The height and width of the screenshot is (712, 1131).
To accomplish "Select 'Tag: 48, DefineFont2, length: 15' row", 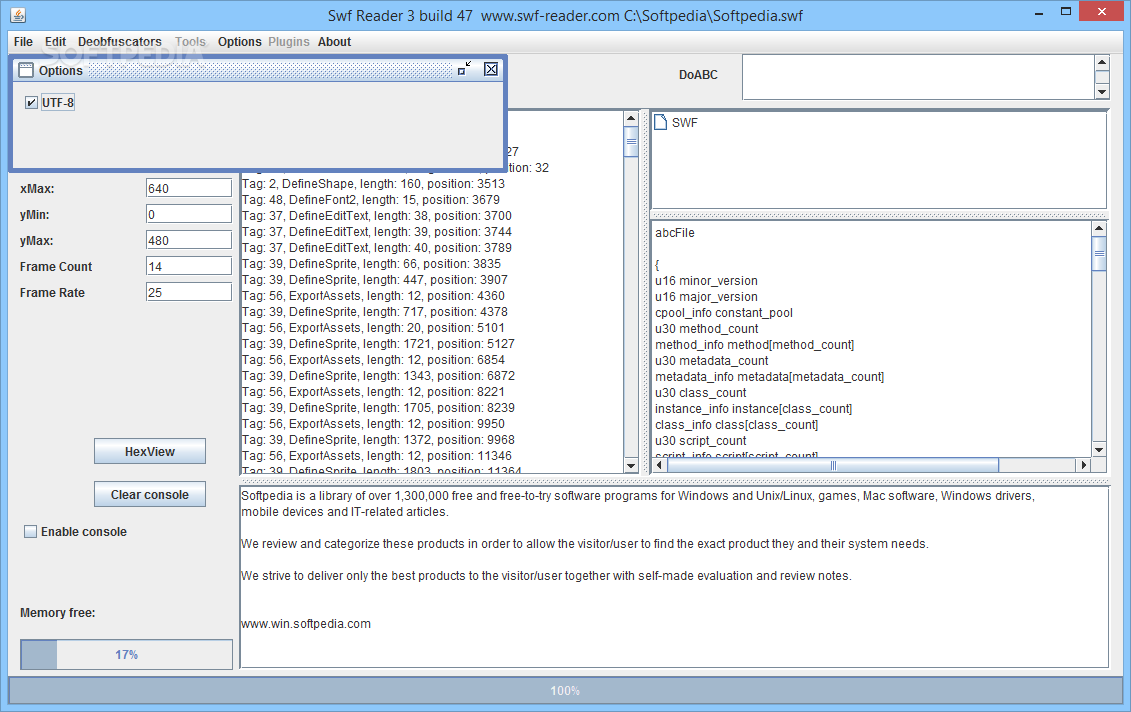I will (371, 200).
